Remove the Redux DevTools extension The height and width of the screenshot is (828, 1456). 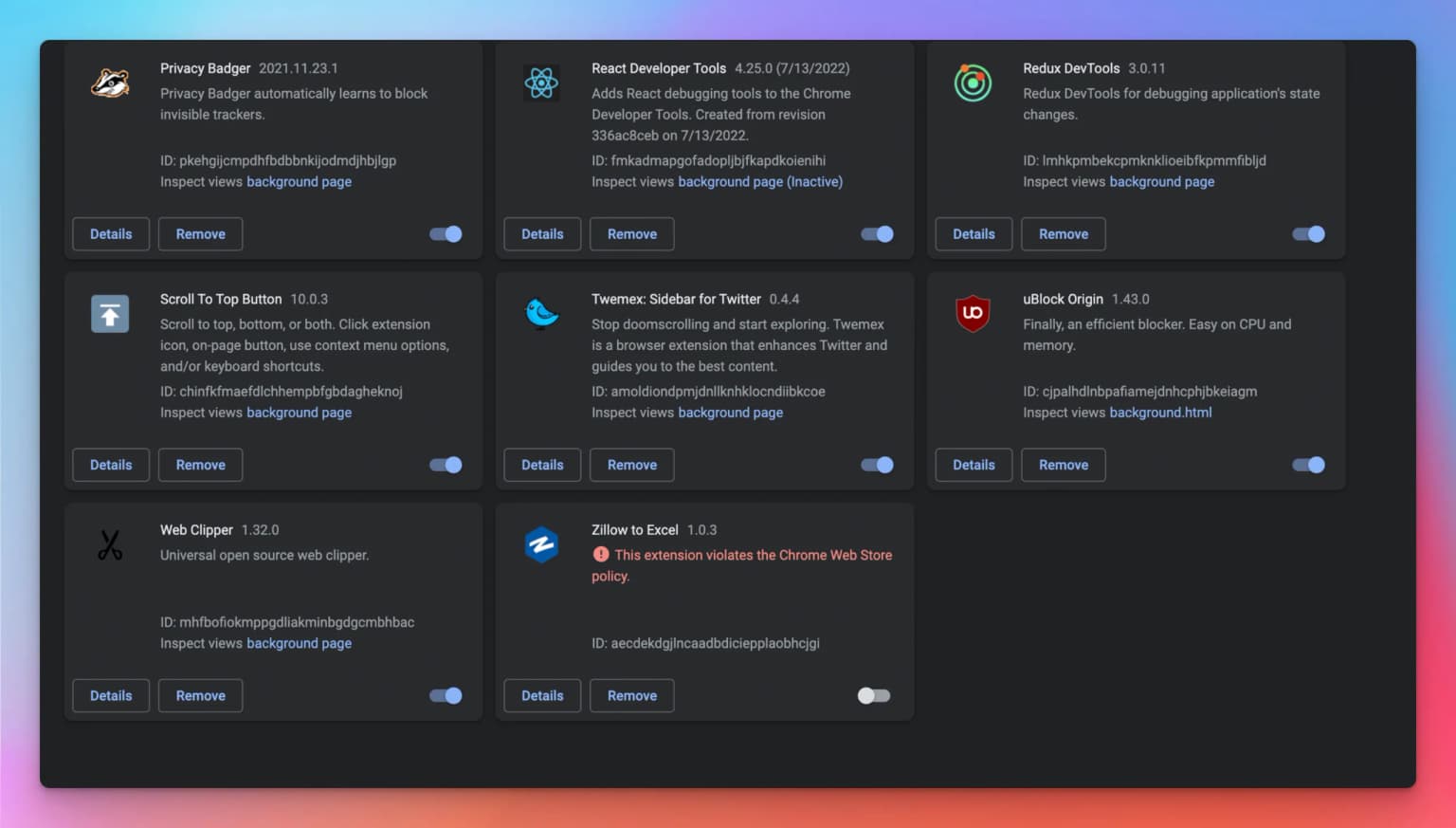coord(1064,234)
